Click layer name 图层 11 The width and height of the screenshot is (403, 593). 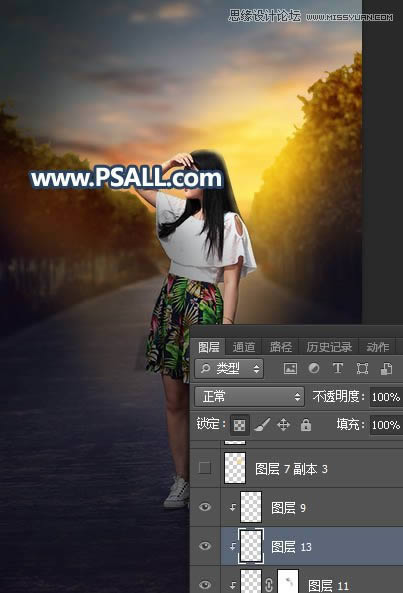pyautogui.click(x=328, y=585)
